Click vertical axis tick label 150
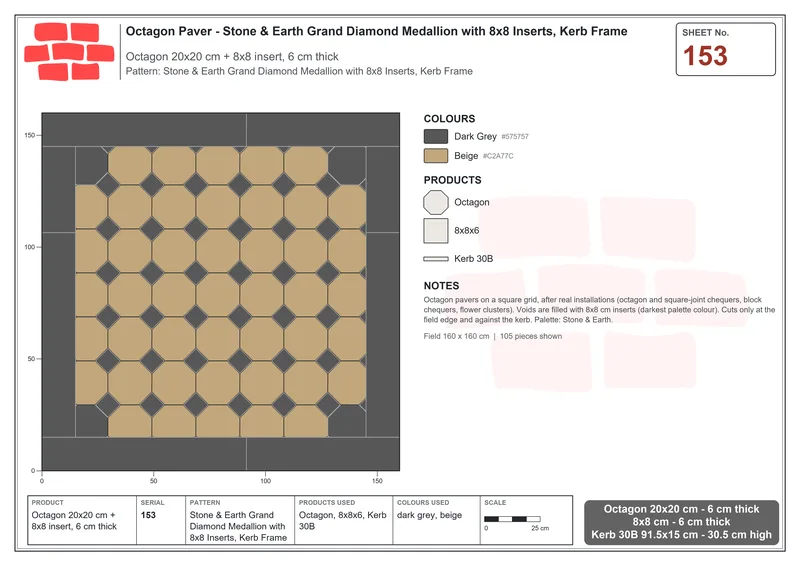 [x=30, y=135]
